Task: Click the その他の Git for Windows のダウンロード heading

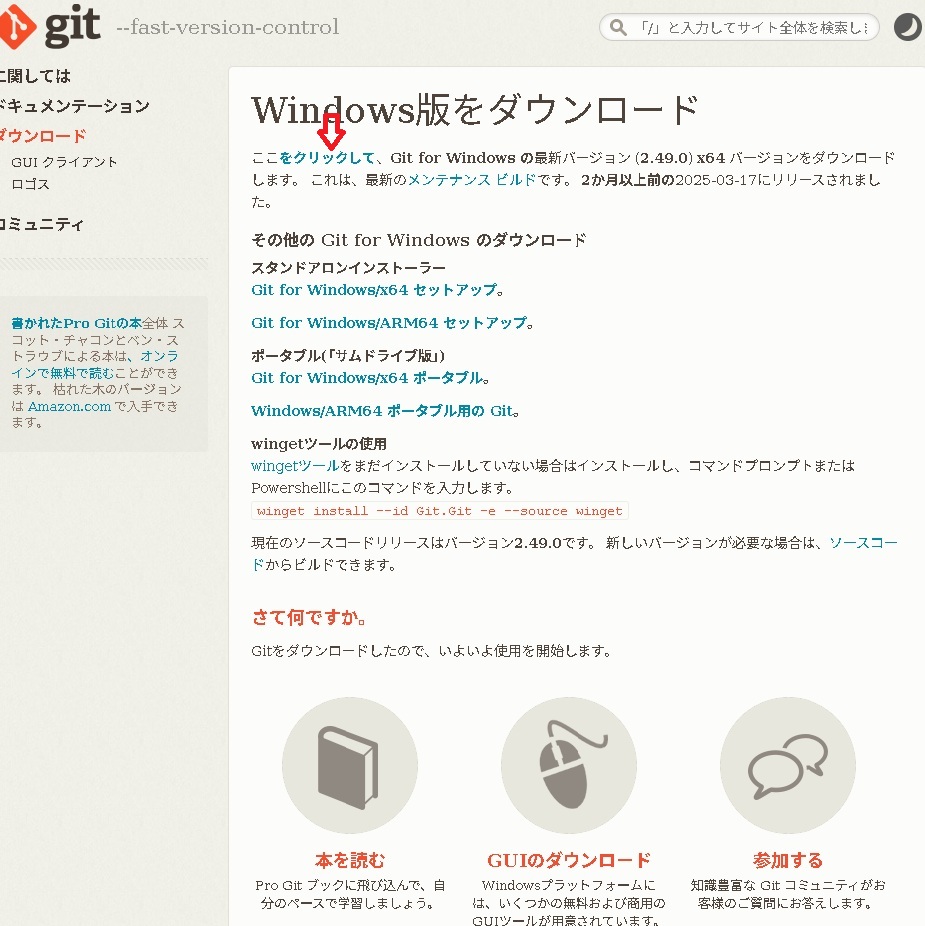Action: pos(419,240)
